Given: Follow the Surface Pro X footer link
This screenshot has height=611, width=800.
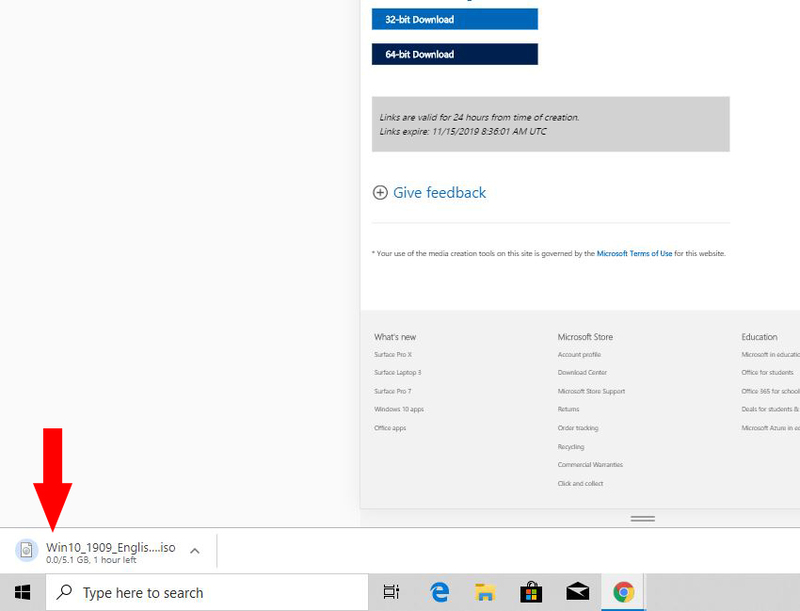Looking at the screenshot, I should pyautogui.click(x=393, y=354).
